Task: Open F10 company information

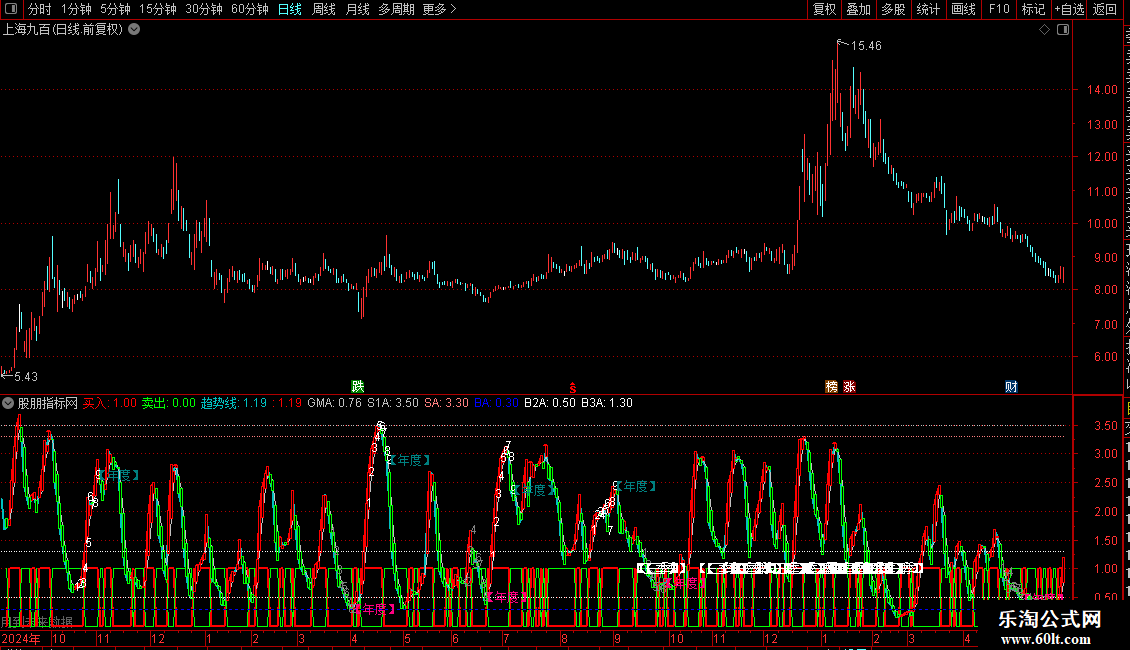Action: coord(999,9)
